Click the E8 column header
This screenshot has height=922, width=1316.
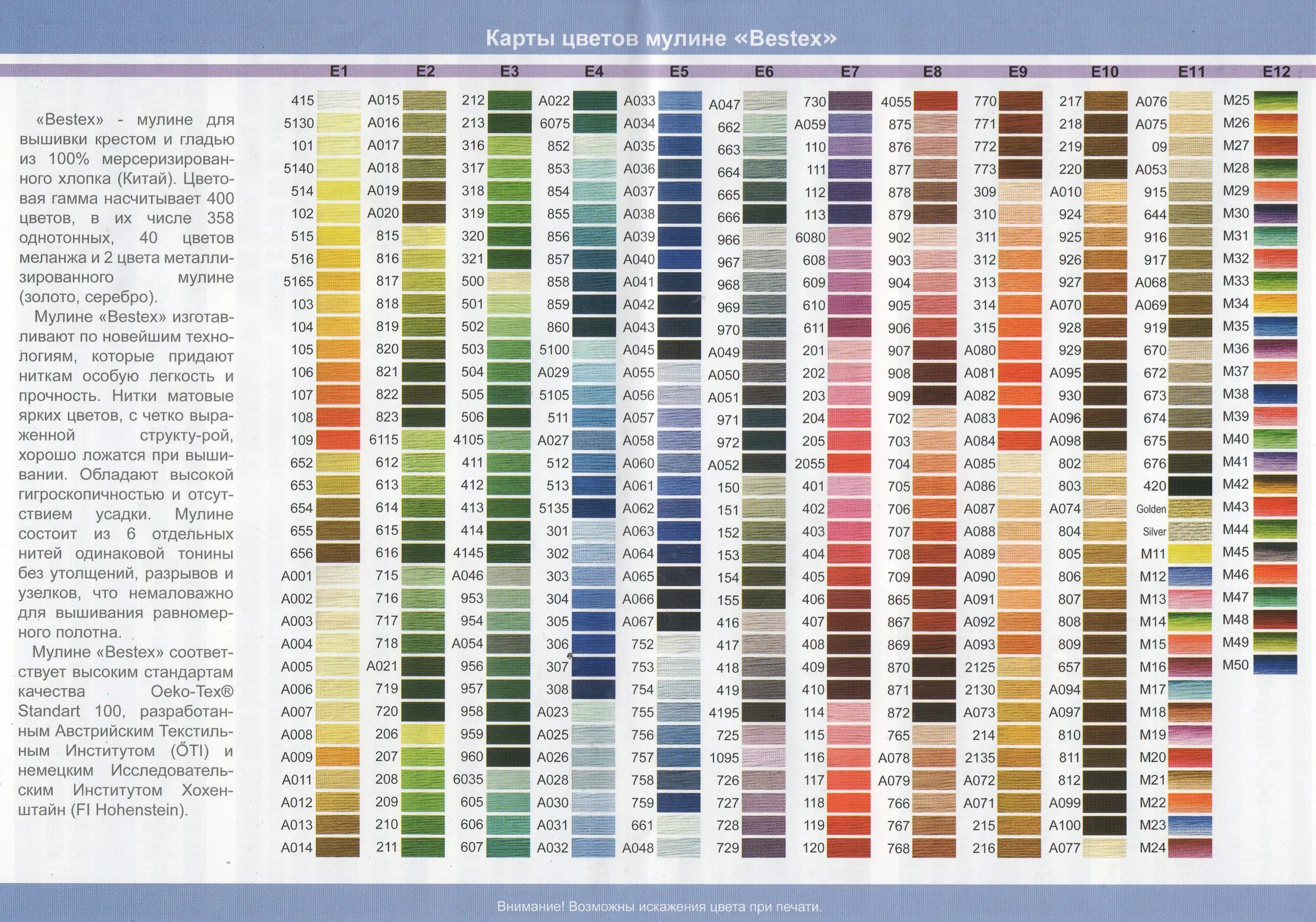tap(933, 72)
